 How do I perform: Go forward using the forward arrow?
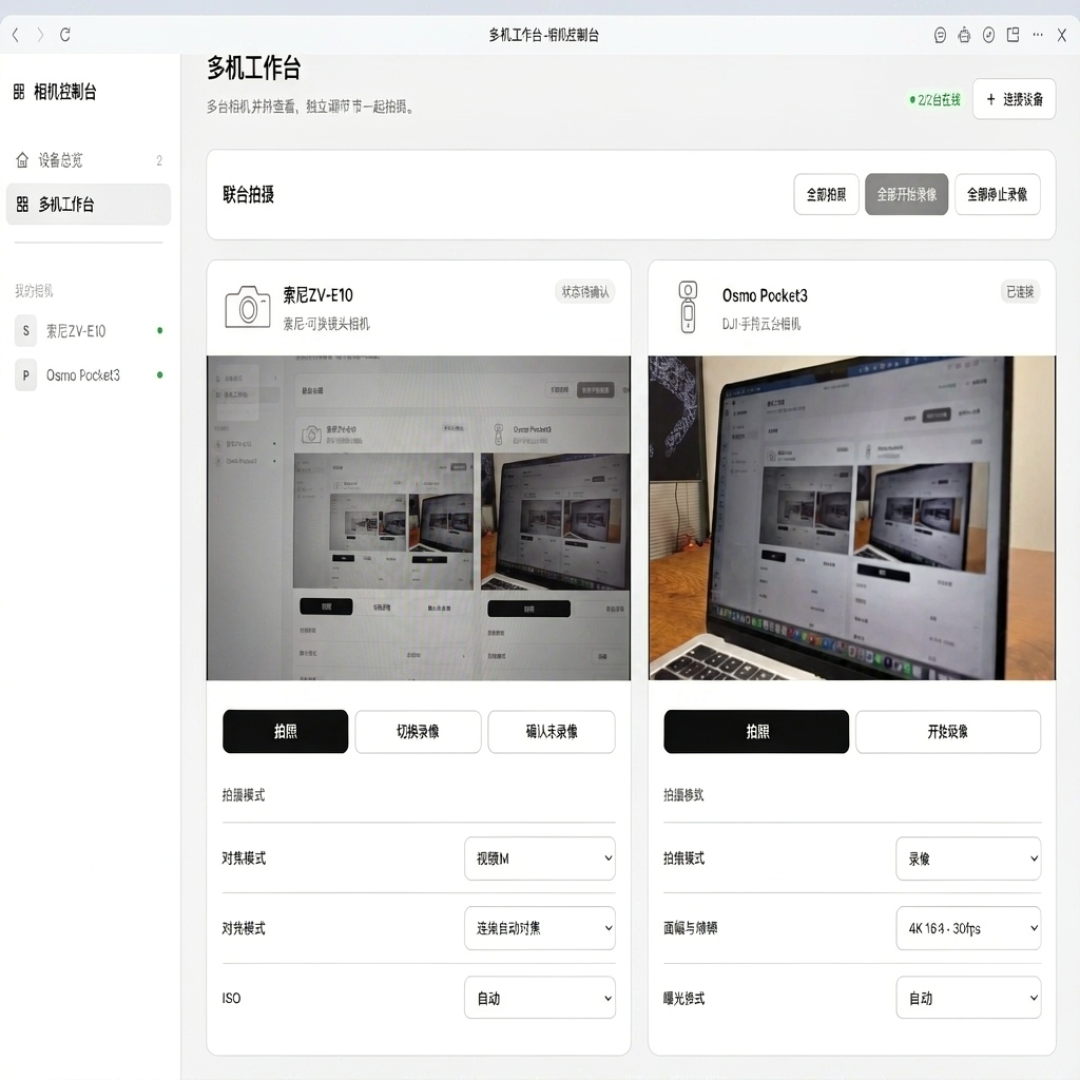pos(40,34)
